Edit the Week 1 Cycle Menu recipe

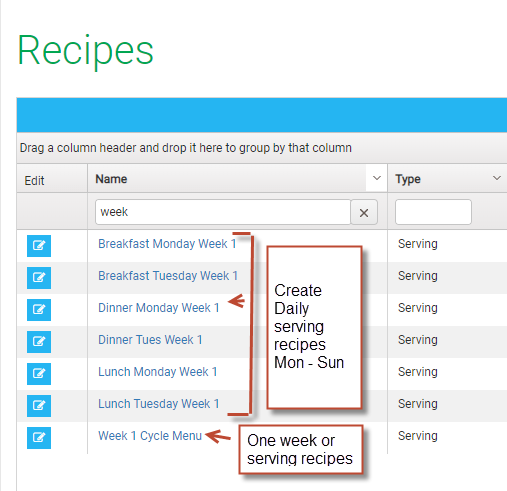39,438
